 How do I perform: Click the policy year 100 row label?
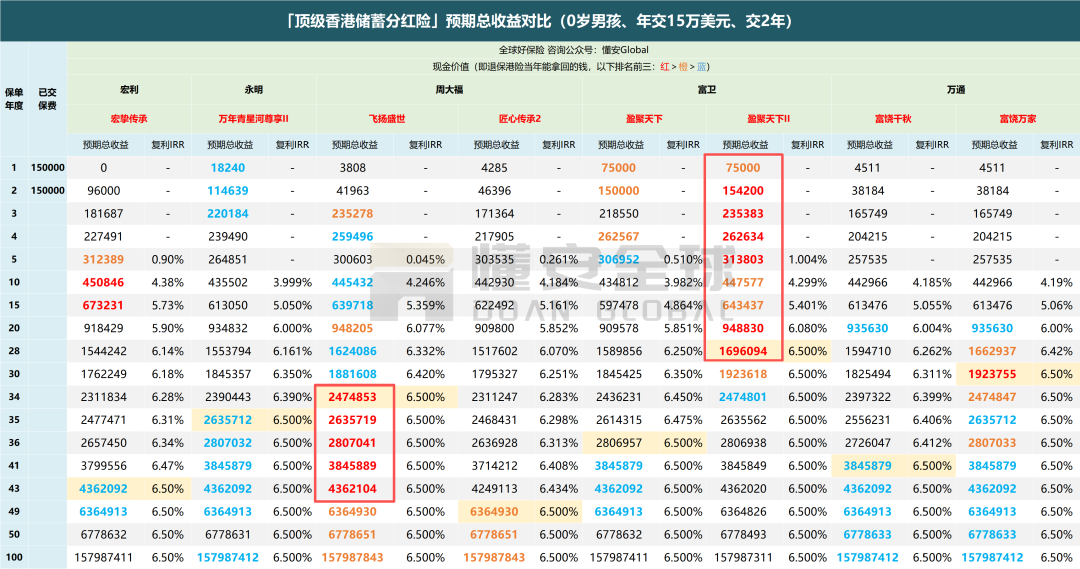pyautogui.click(x=14, y=557)
